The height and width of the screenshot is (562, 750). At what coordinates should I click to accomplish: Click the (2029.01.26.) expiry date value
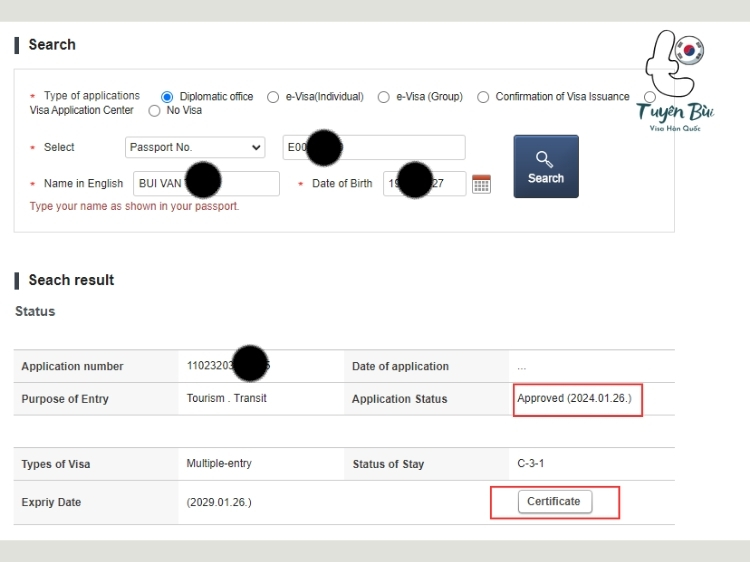(219, 502)
